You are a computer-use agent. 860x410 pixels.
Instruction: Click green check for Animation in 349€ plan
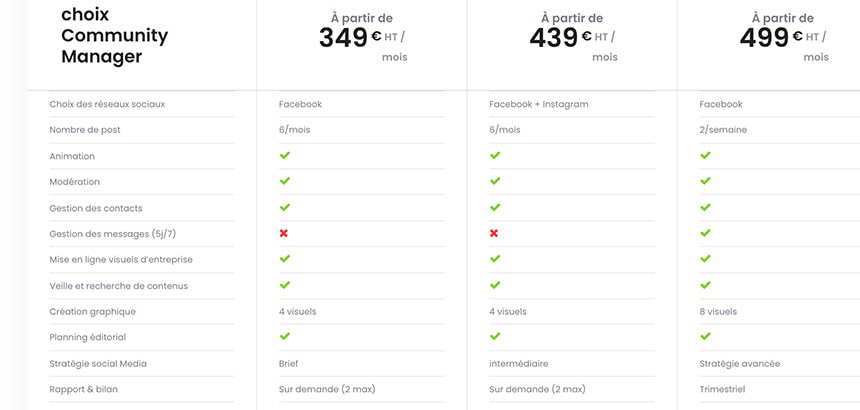[x=285, y=156]
